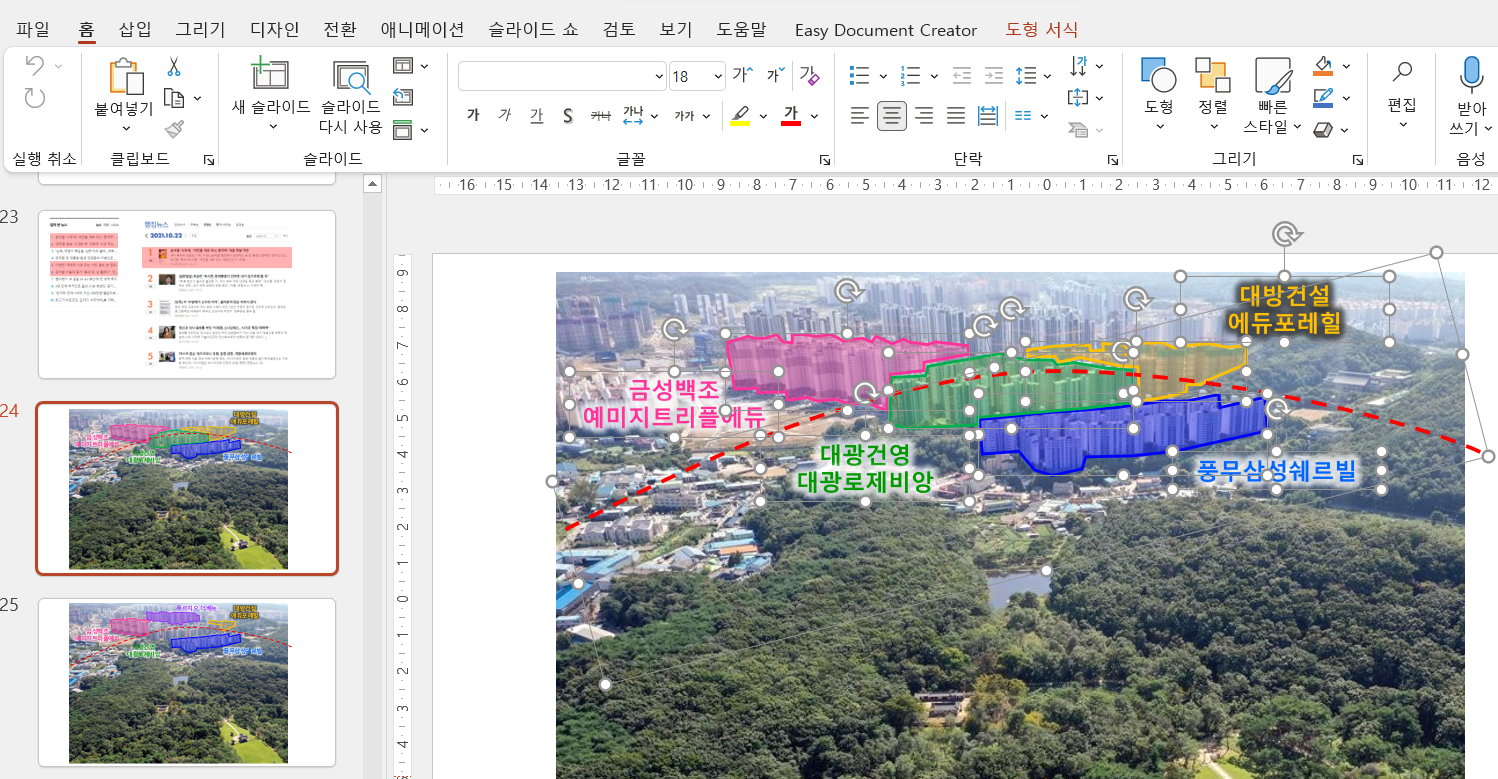Click the Copy icon
Image resolution: width=1498 pixels, height=779 pixels.
pyautogui.click(x=174, y=98)
